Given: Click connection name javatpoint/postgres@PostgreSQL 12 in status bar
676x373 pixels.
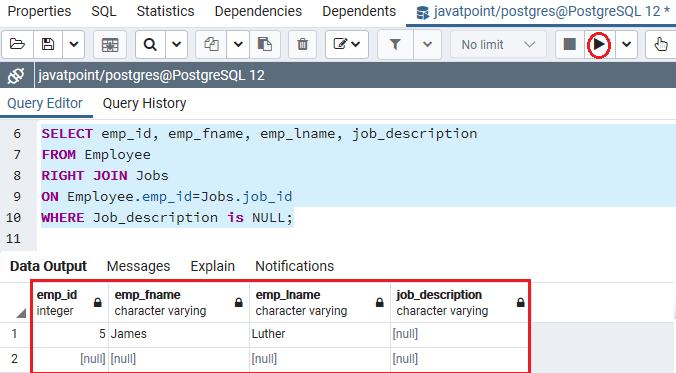Looking at the screenshot, I should point(151,76).
